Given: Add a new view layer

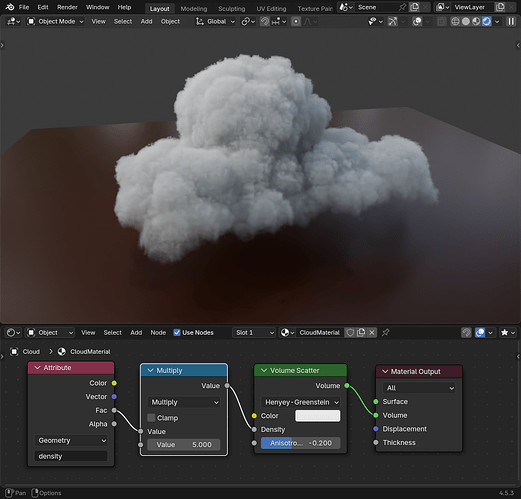Looking at the screenshot, I should (500, 7).
